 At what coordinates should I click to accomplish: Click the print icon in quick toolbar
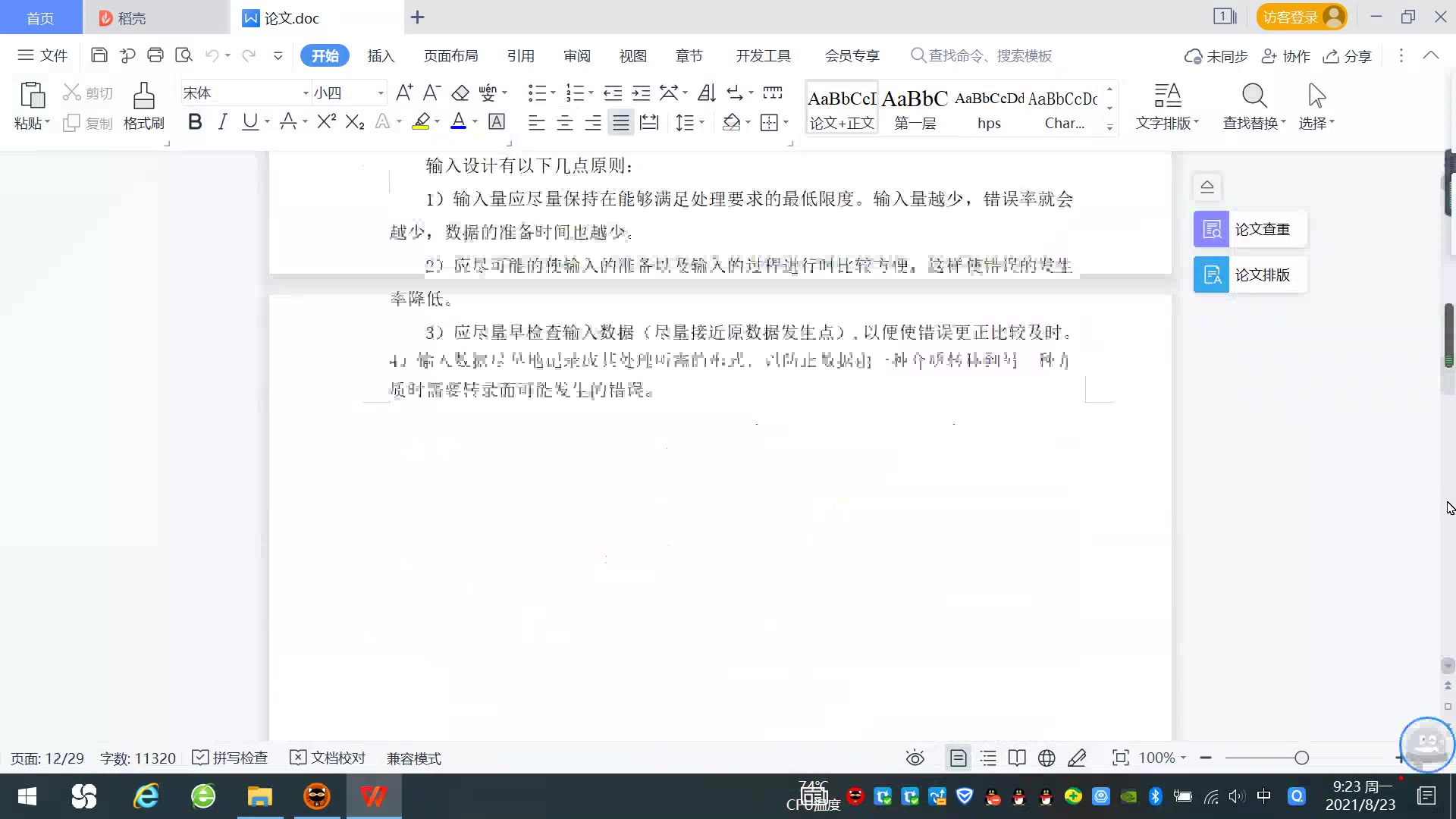point(155,55)
